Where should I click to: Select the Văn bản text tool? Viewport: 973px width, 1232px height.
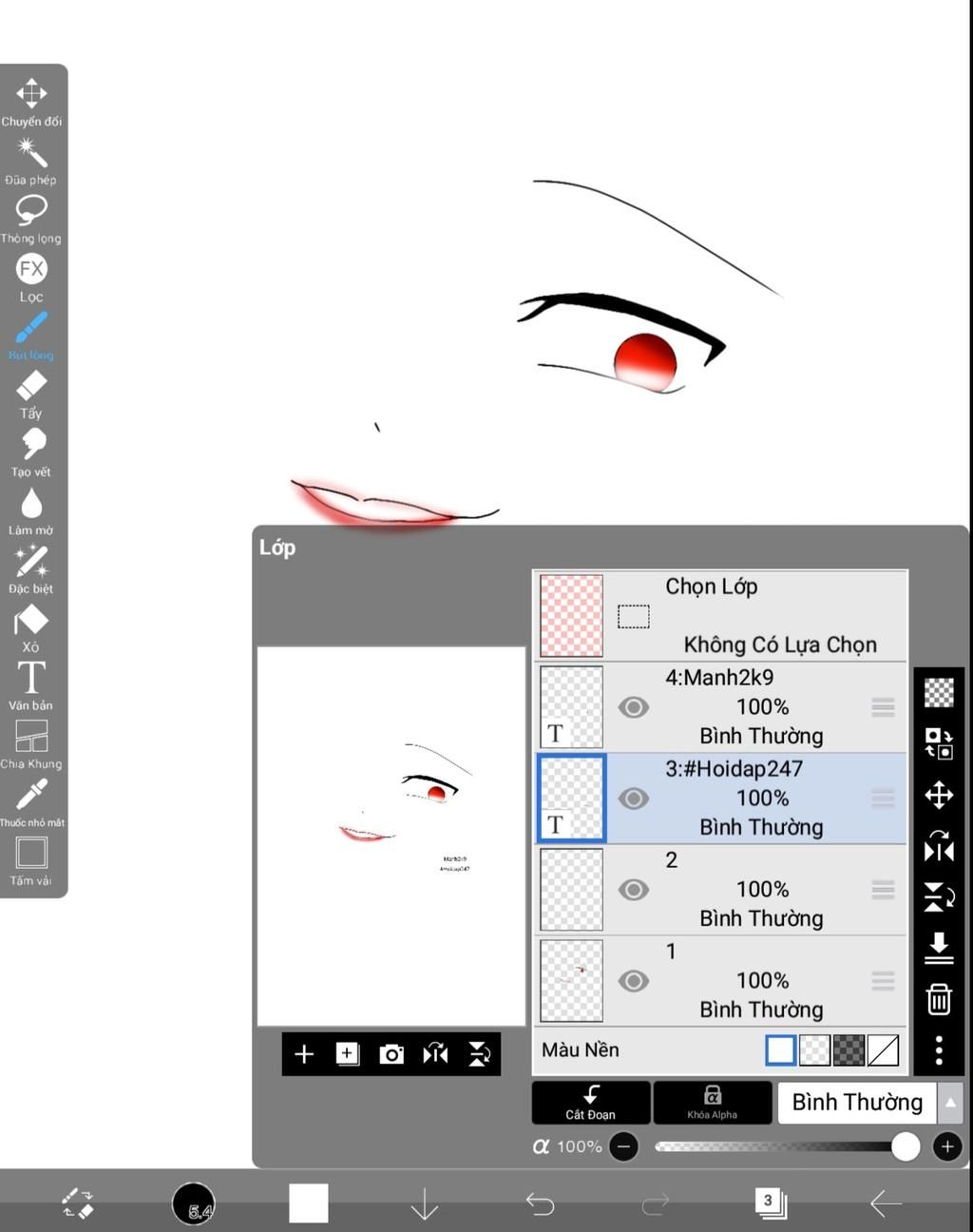(31, 686)
